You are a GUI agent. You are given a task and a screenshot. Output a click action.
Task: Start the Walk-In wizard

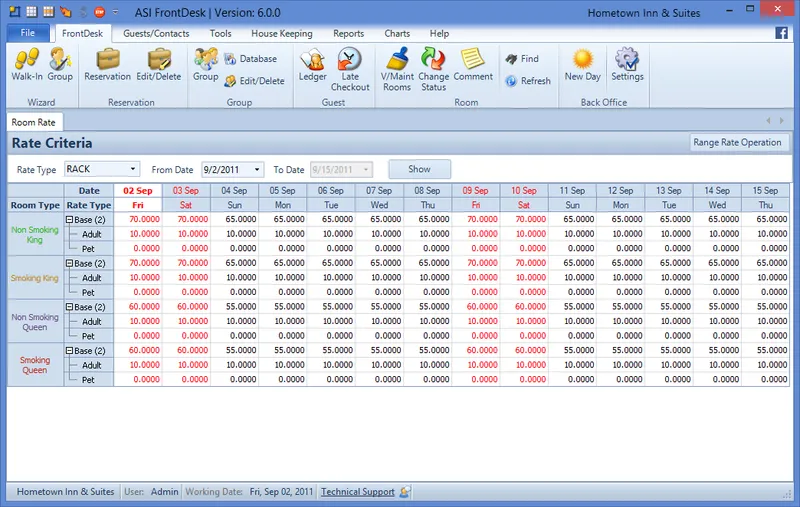pyautogui.click(x=27, y=64)
